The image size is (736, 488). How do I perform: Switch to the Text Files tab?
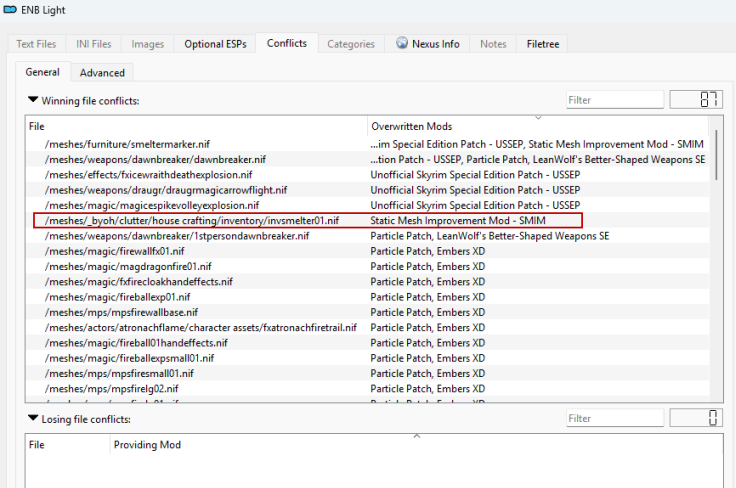tap(37, 44)
